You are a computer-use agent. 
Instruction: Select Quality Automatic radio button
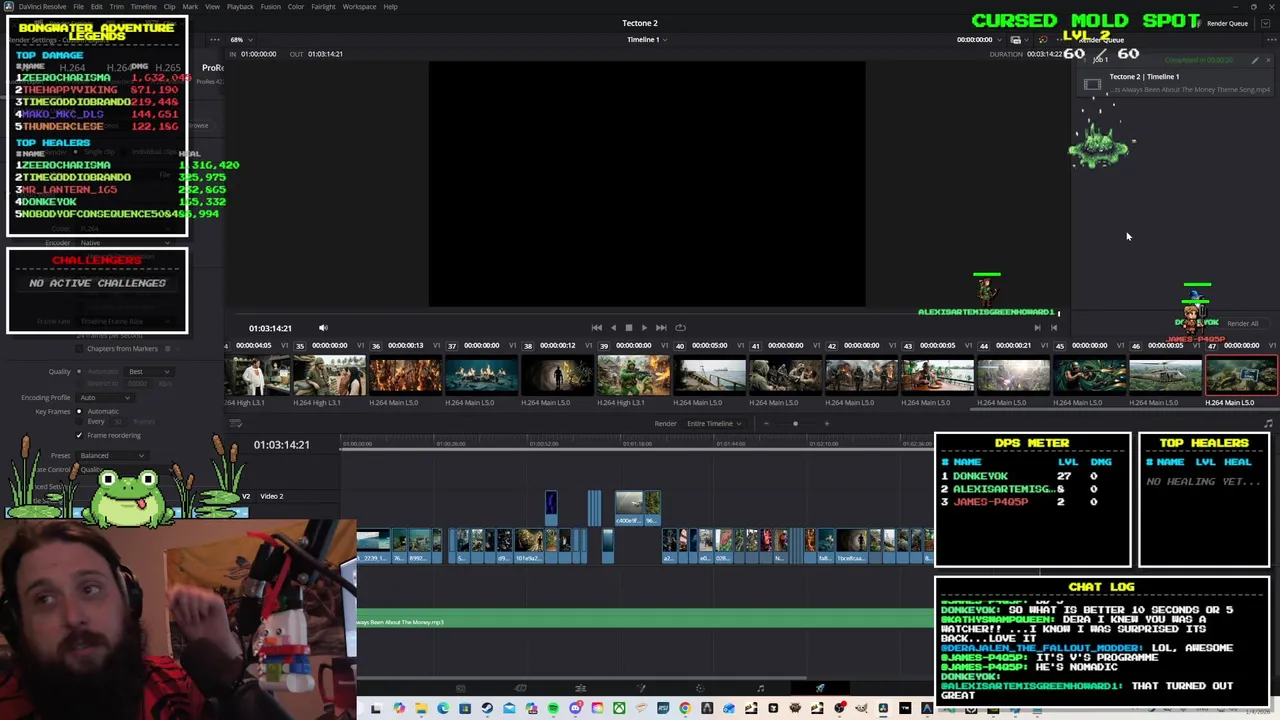pos(80,371)
